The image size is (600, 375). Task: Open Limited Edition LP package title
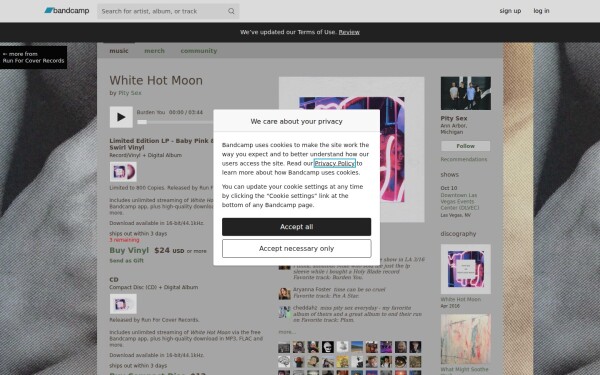tap(161, 144)
